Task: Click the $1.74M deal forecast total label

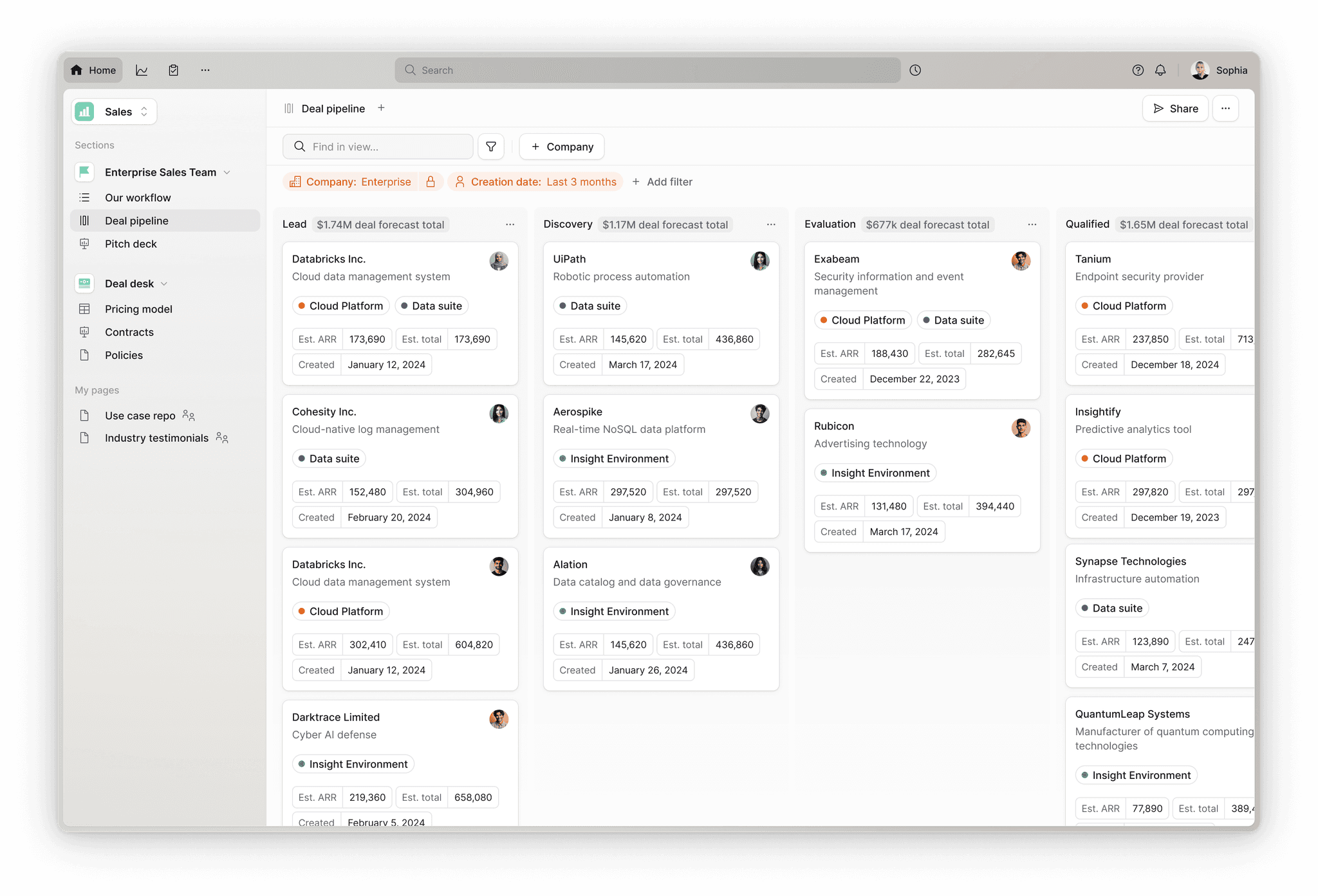Action: (380, 224)
